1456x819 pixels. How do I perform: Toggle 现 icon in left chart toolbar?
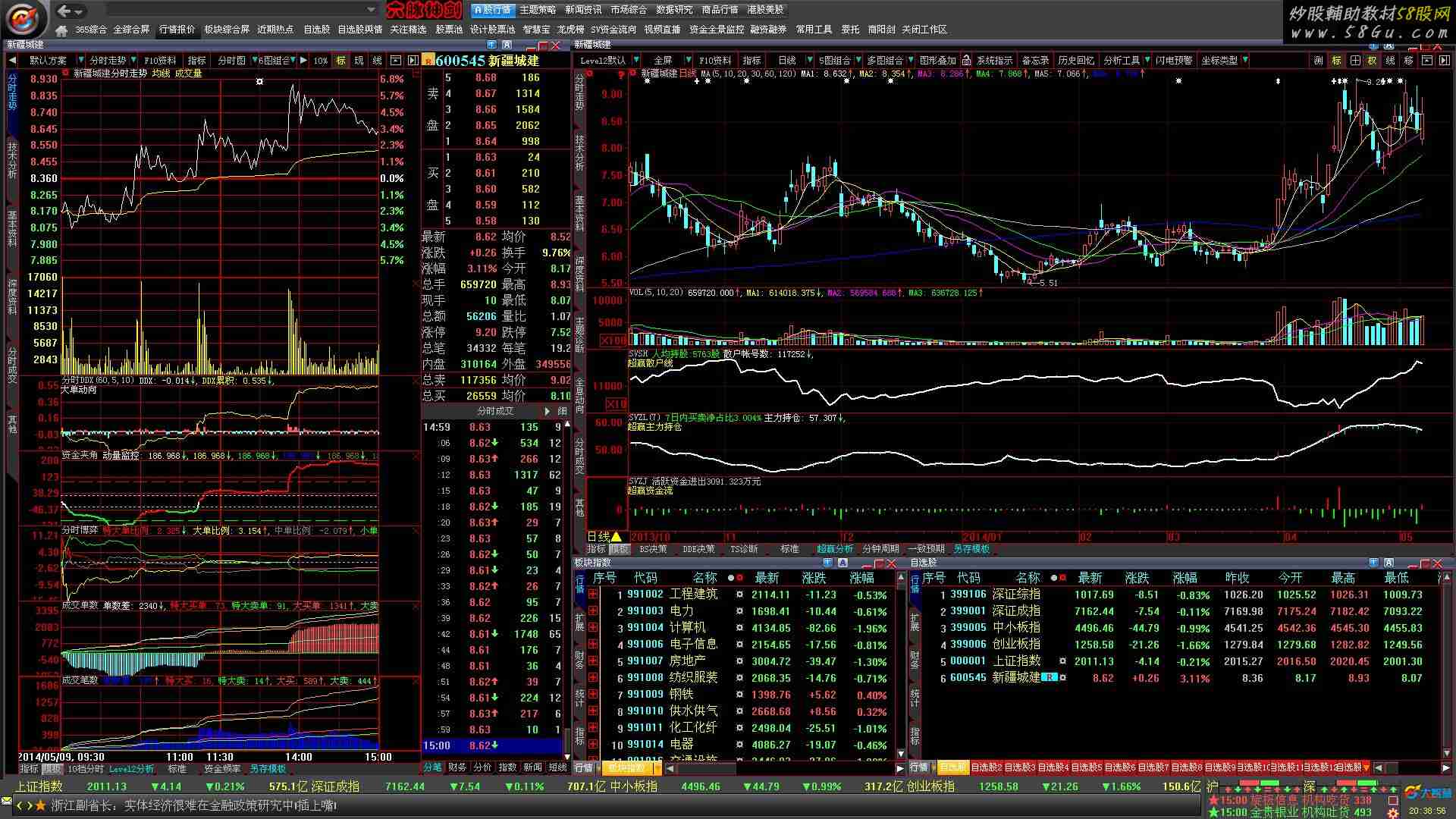[x=359, y=61]
